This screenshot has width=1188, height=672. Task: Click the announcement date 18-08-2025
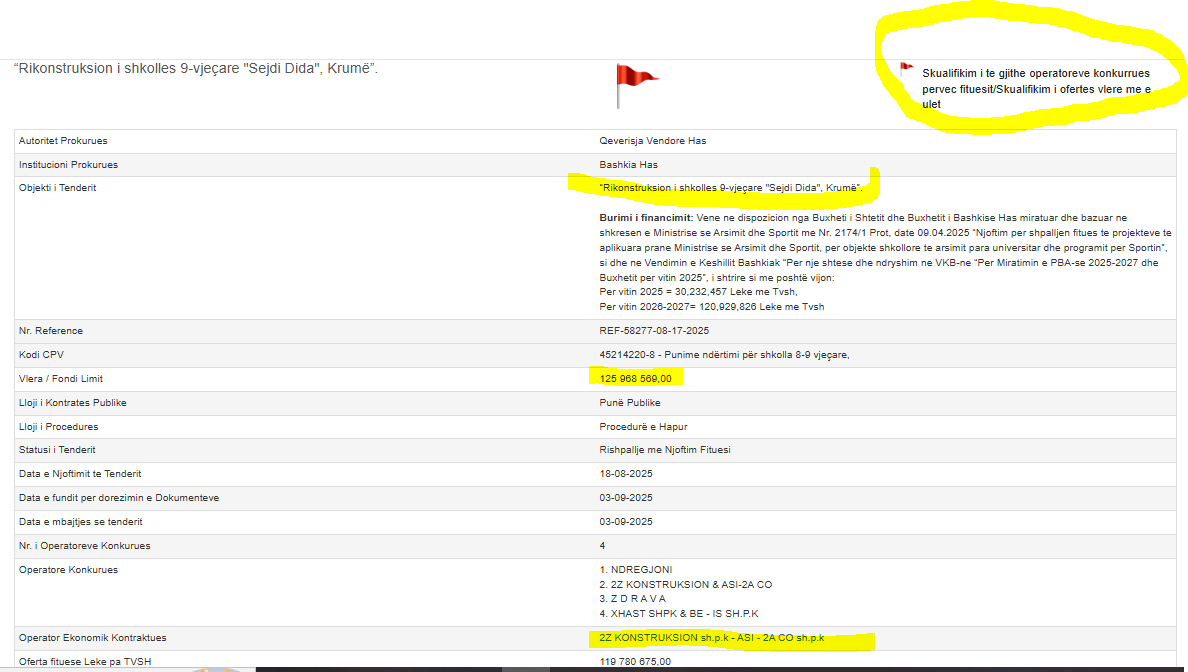[x=625, y=474]
